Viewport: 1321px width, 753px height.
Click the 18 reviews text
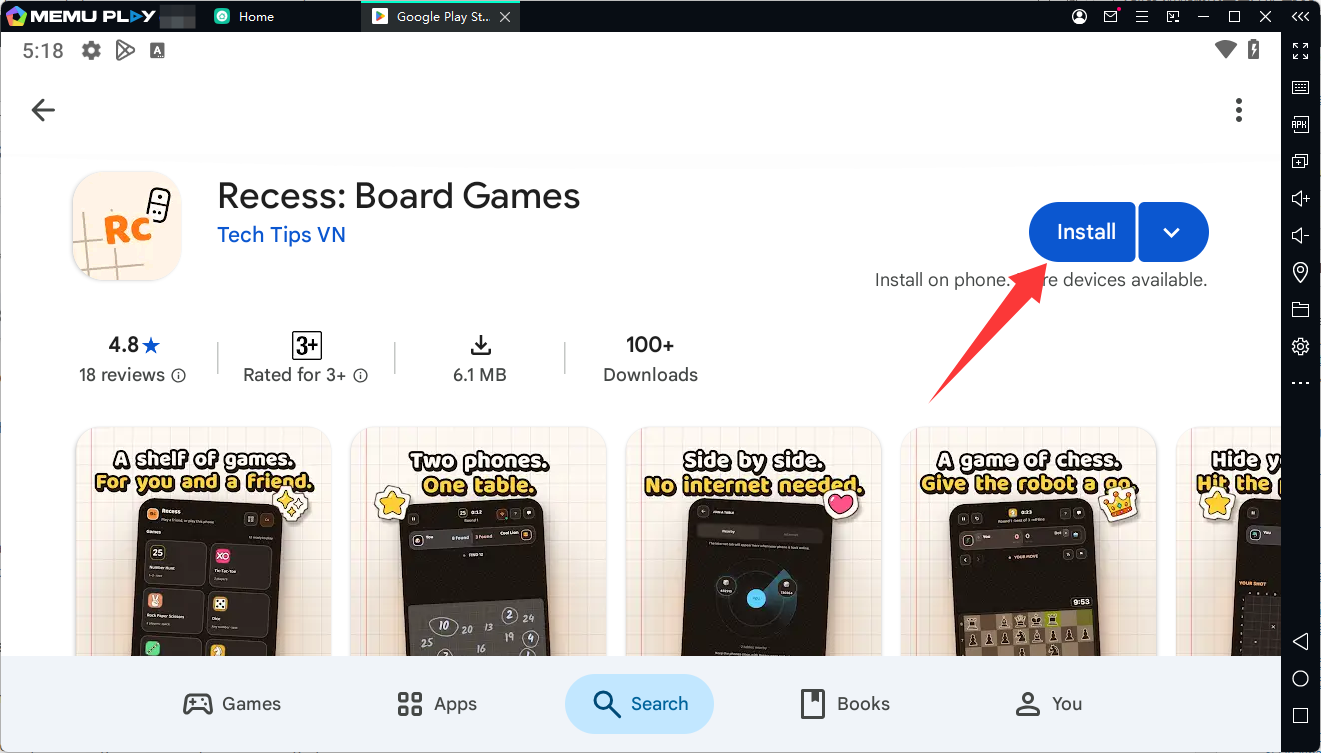tap(122, 375)
